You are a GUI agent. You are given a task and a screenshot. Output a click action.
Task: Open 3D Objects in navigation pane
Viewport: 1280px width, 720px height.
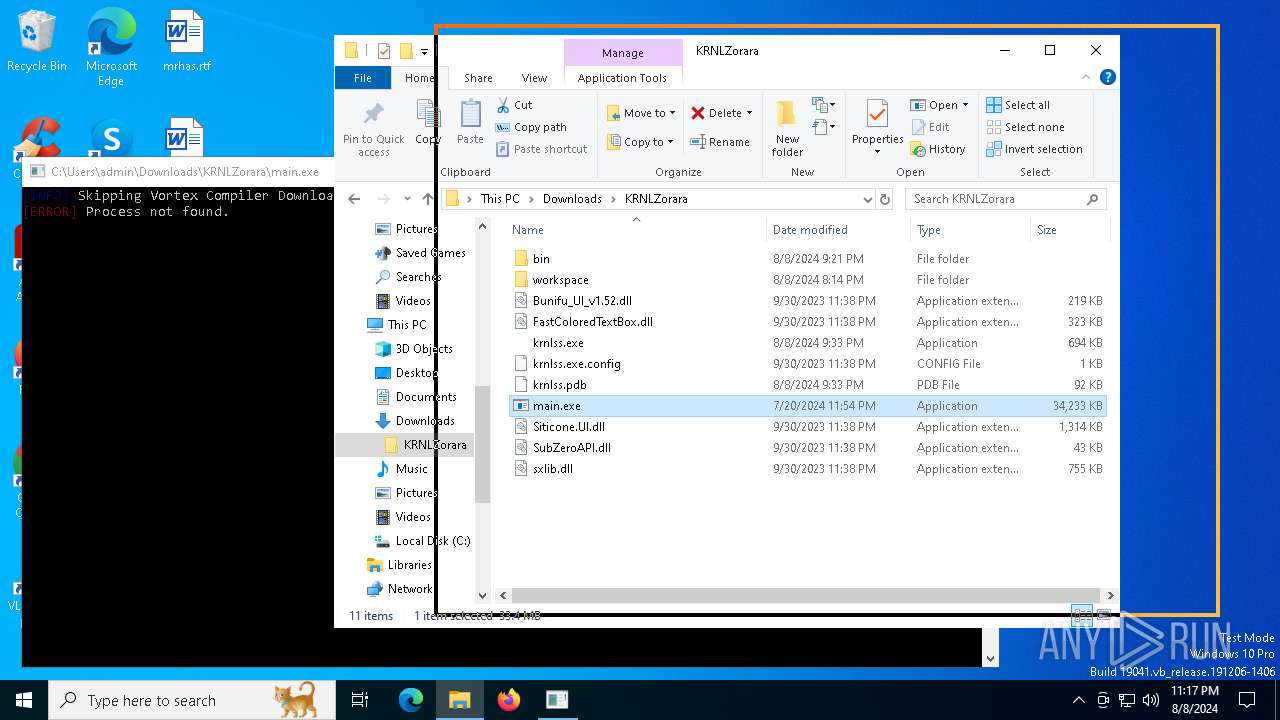click(414, 349)
